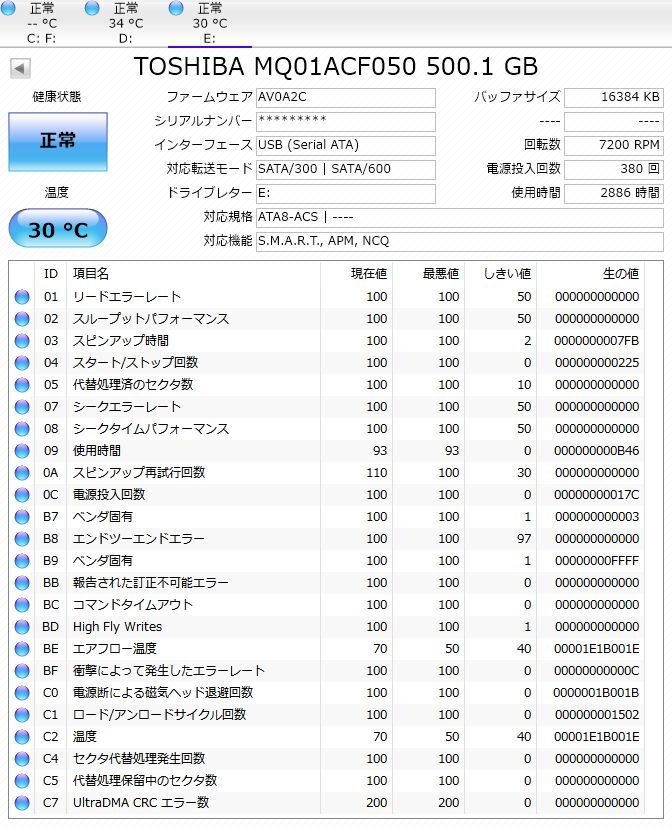Click raw value 000000000B46 of 使用時間

597,451
